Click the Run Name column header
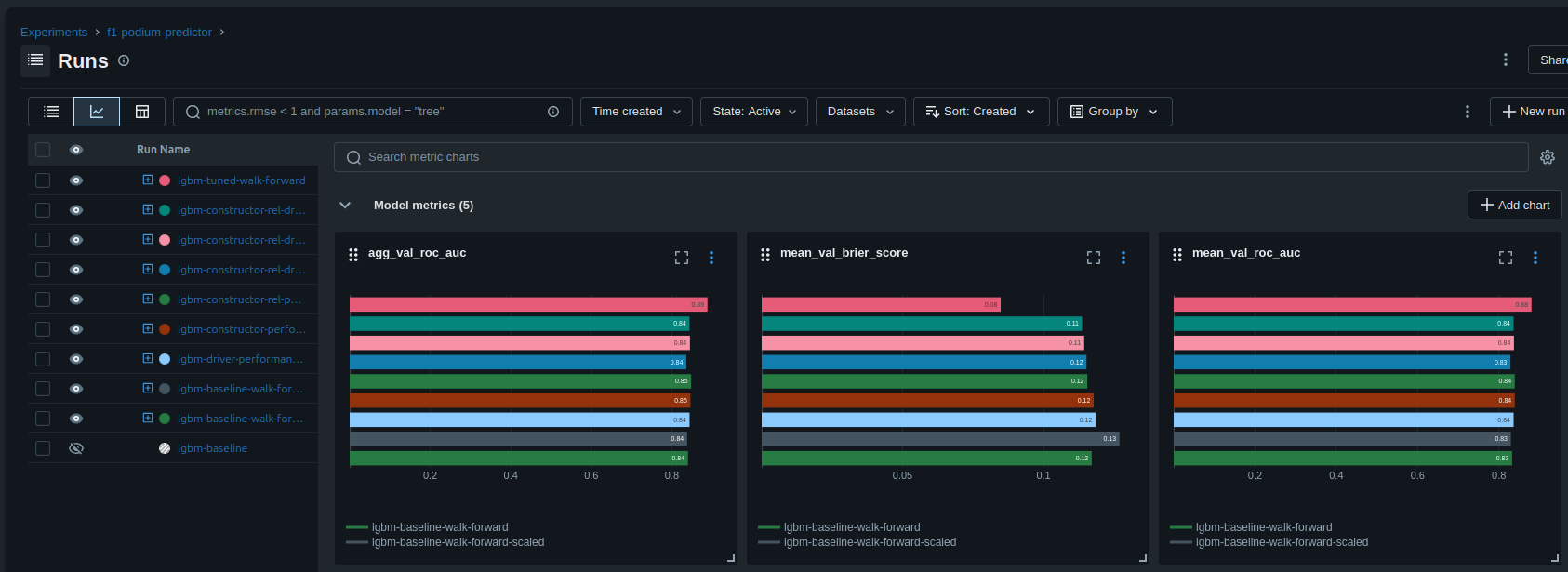Viewport: 1568px width, 572px height. click(x=163, y=150)
